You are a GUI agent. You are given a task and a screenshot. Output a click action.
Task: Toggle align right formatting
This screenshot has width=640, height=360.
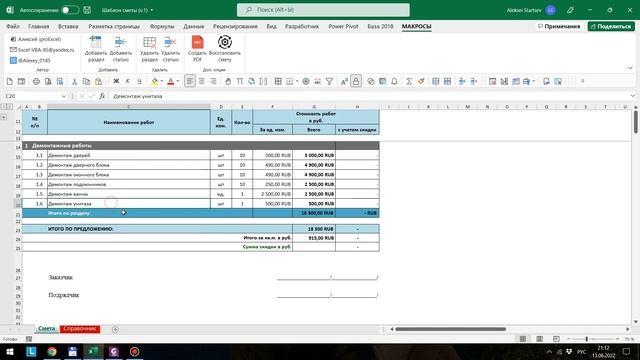[x=213, y=82]
